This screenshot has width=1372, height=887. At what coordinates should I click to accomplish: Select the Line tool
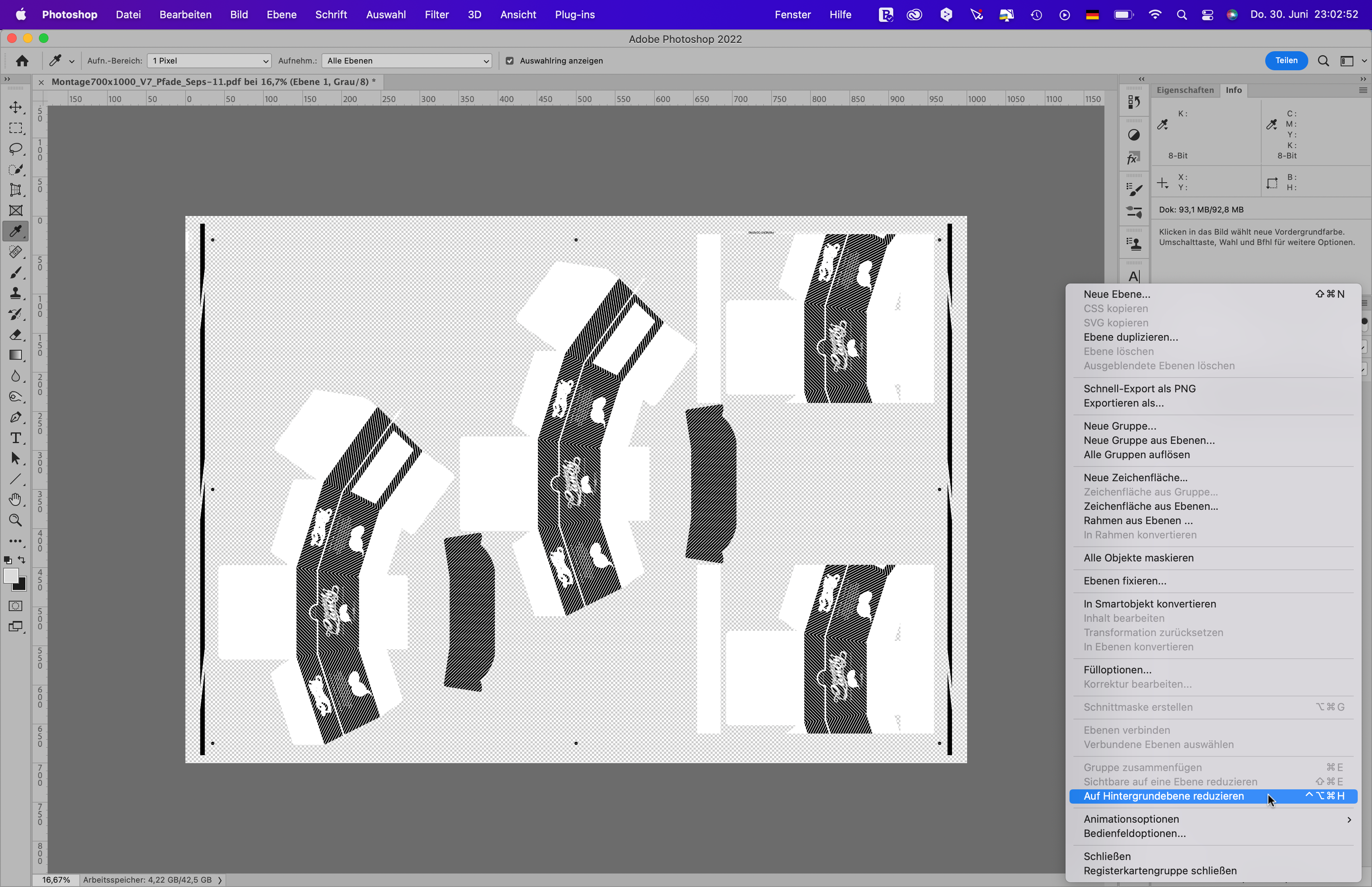15,479
